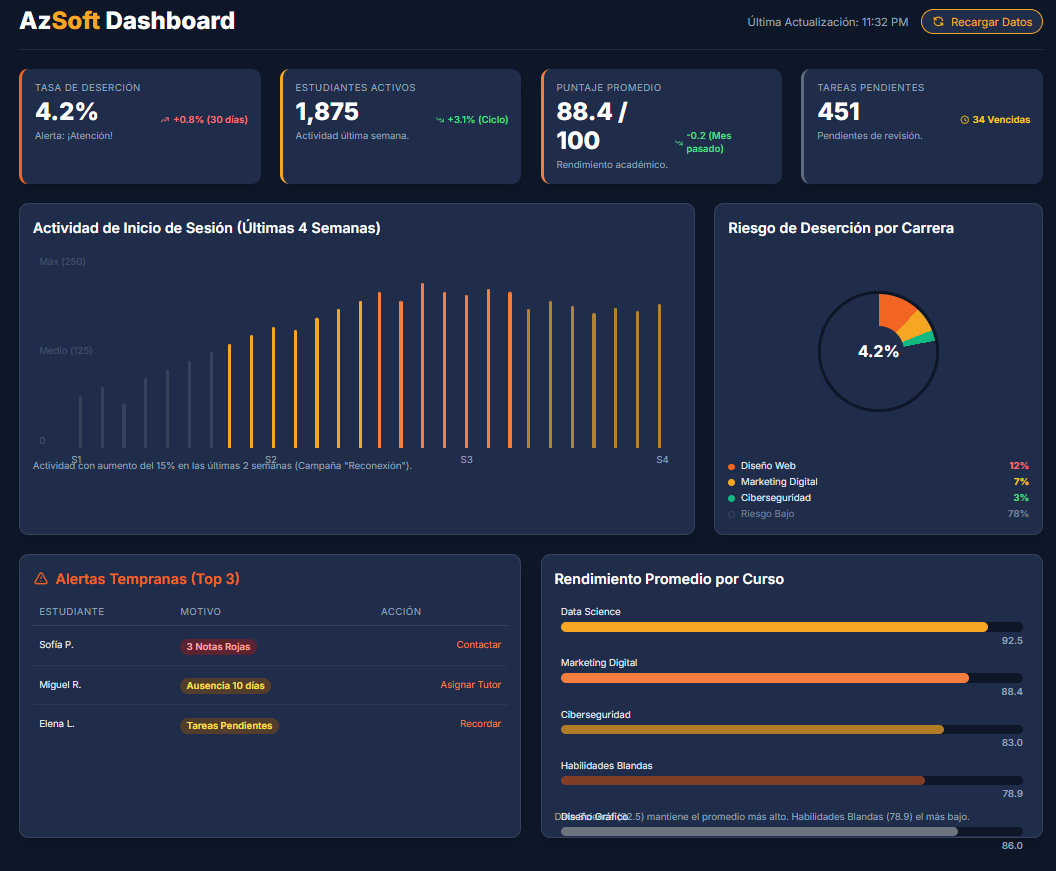Click the trend arrow beside +3.1% (Ciclo)

tap(440, 119)
